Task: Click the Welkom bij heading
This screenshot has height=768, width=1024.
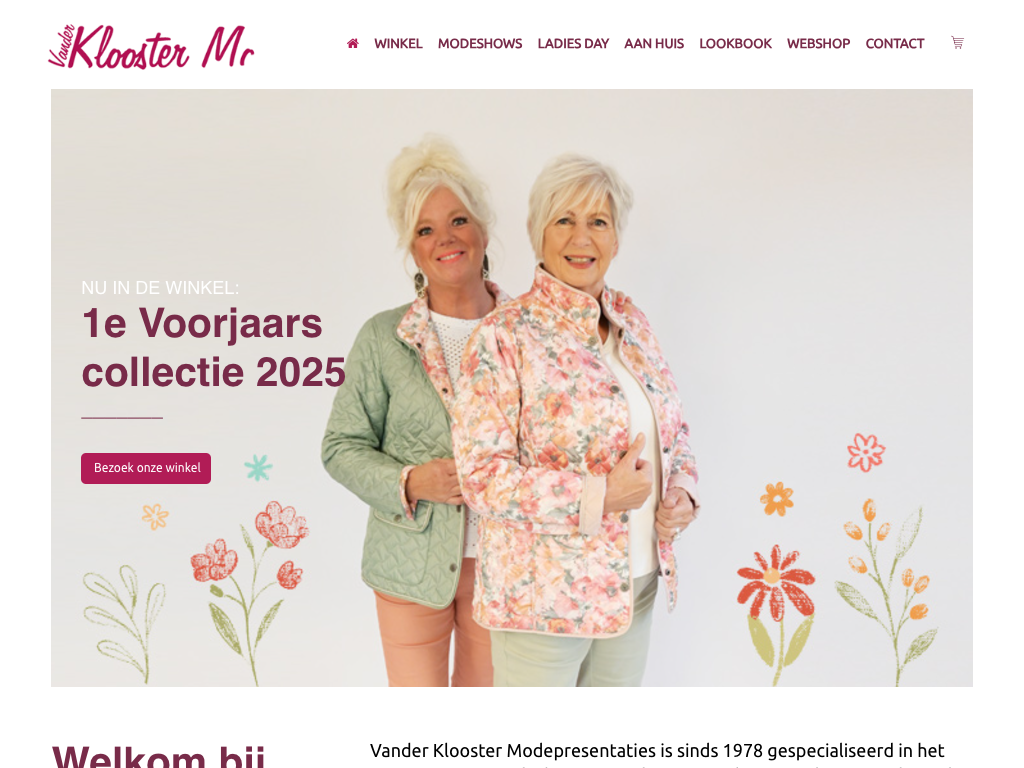Action: [x=159, y=756]
